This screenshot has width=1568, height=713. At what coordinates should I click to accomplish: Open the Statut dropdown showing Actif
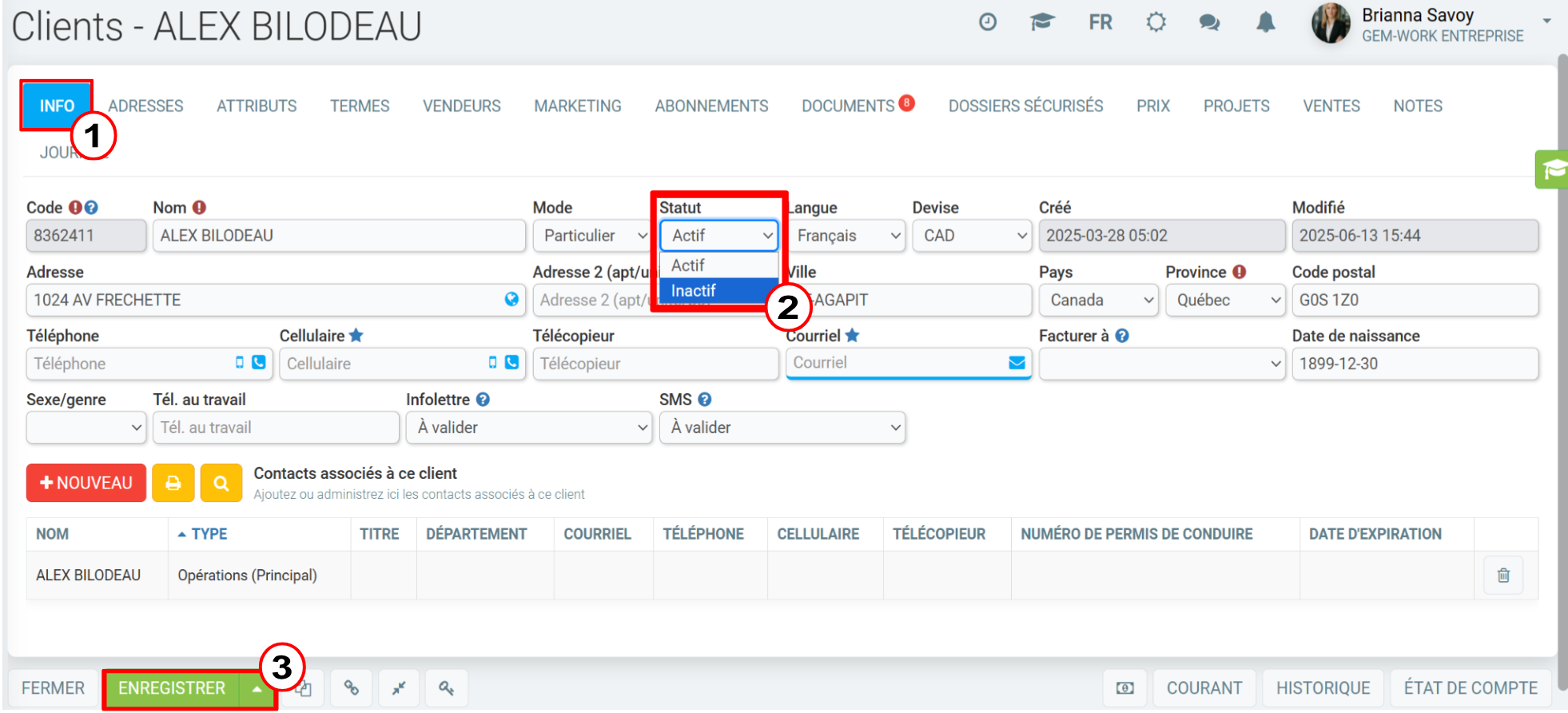[x=719, y=236]
